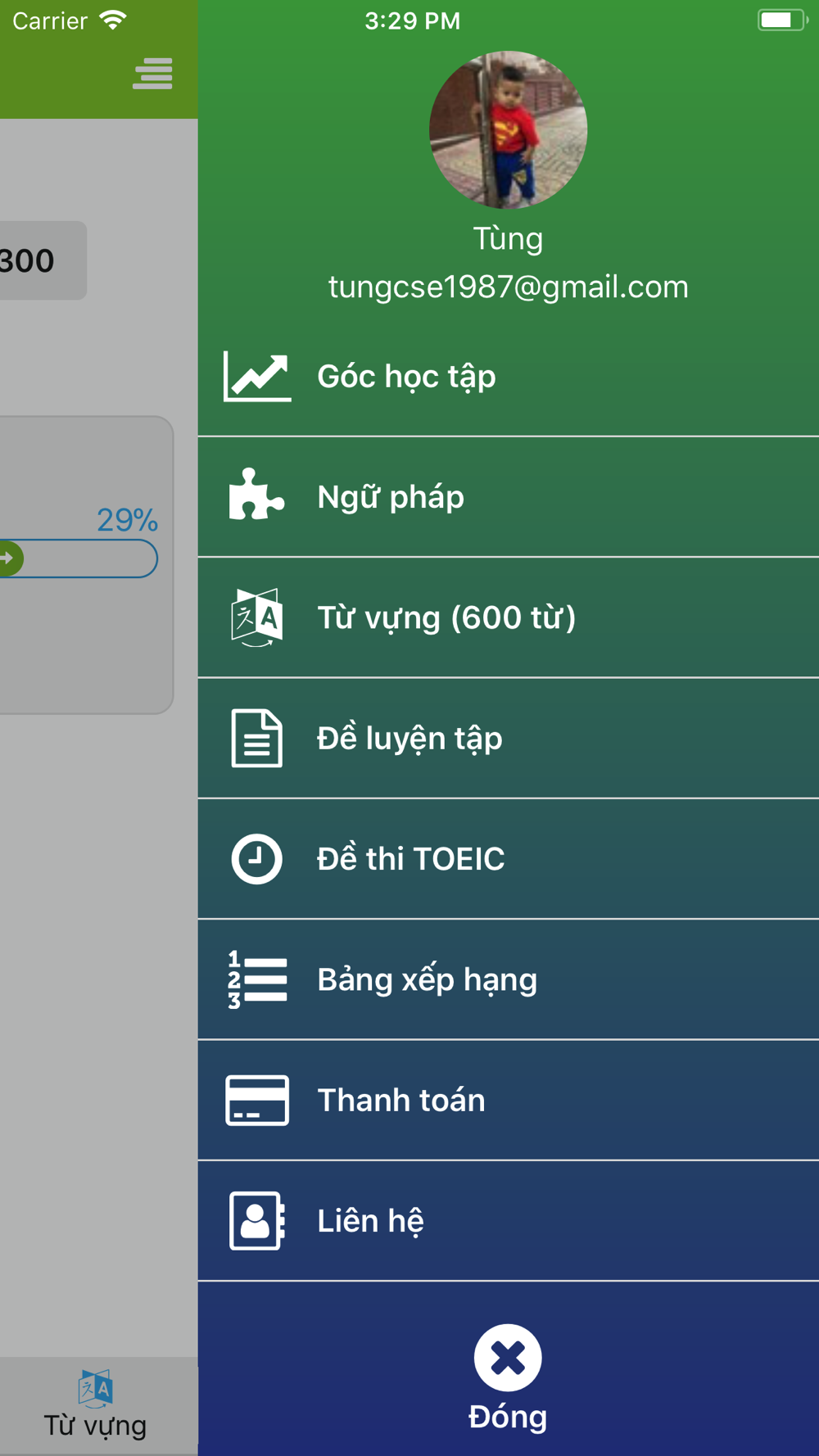Click the 29% progress bar

click(79, 558)
